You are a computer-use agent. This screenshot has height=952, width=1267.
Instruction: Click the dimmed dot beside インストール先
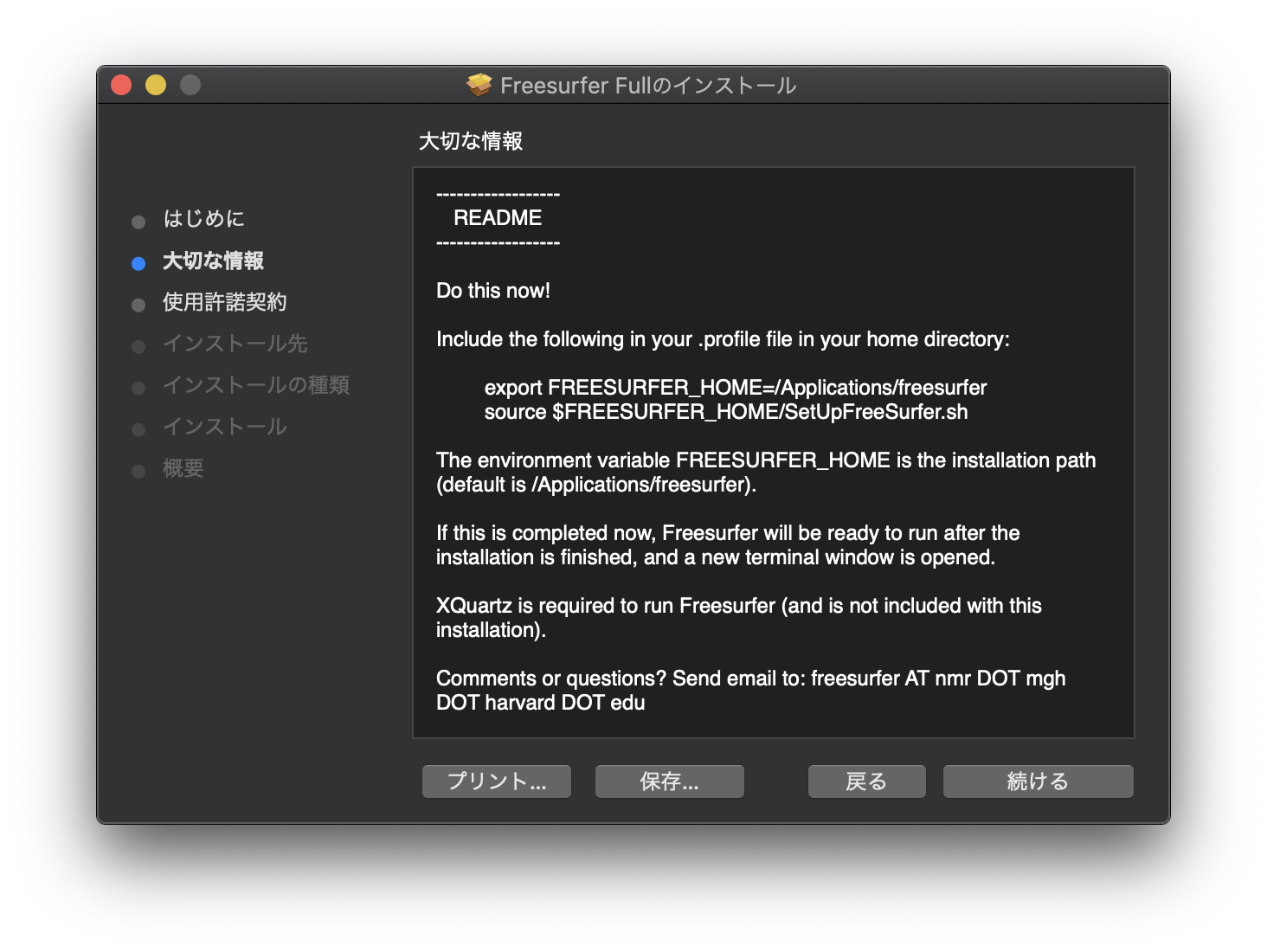pyautogui.click(x=138, y=345)
